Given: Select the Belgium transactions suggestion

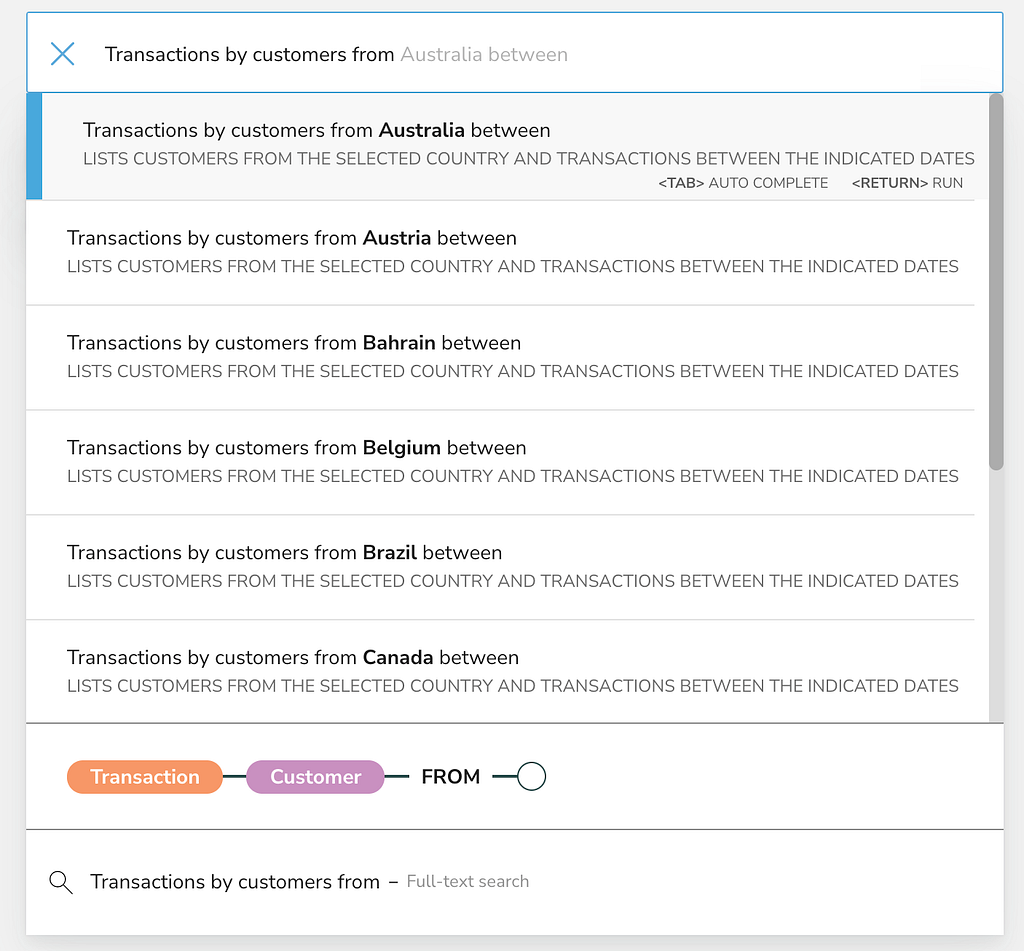Looking at the screenshot, I should (296, 448).
